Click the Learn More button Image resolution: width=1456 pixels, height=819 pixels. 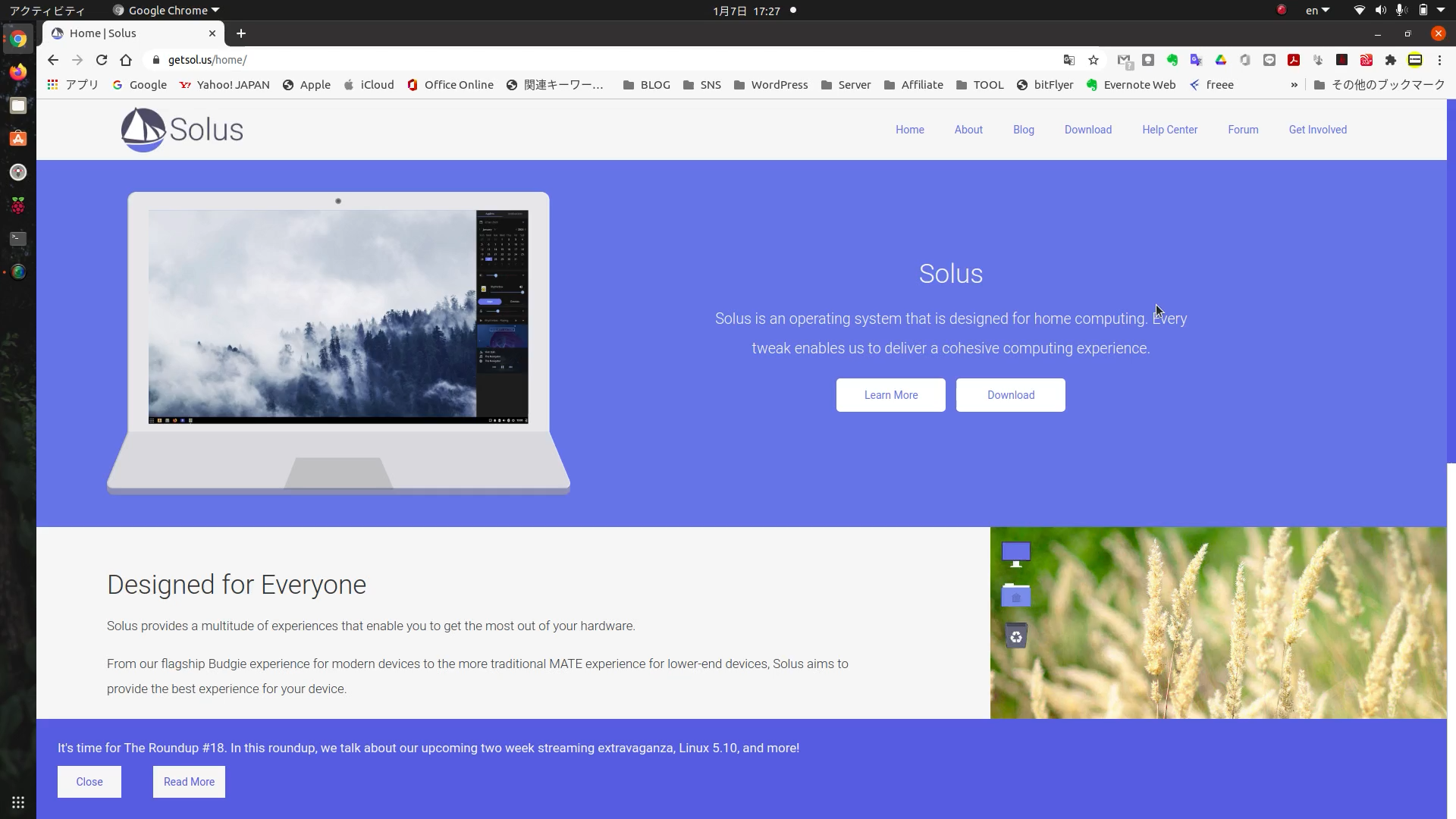[890, 395]
